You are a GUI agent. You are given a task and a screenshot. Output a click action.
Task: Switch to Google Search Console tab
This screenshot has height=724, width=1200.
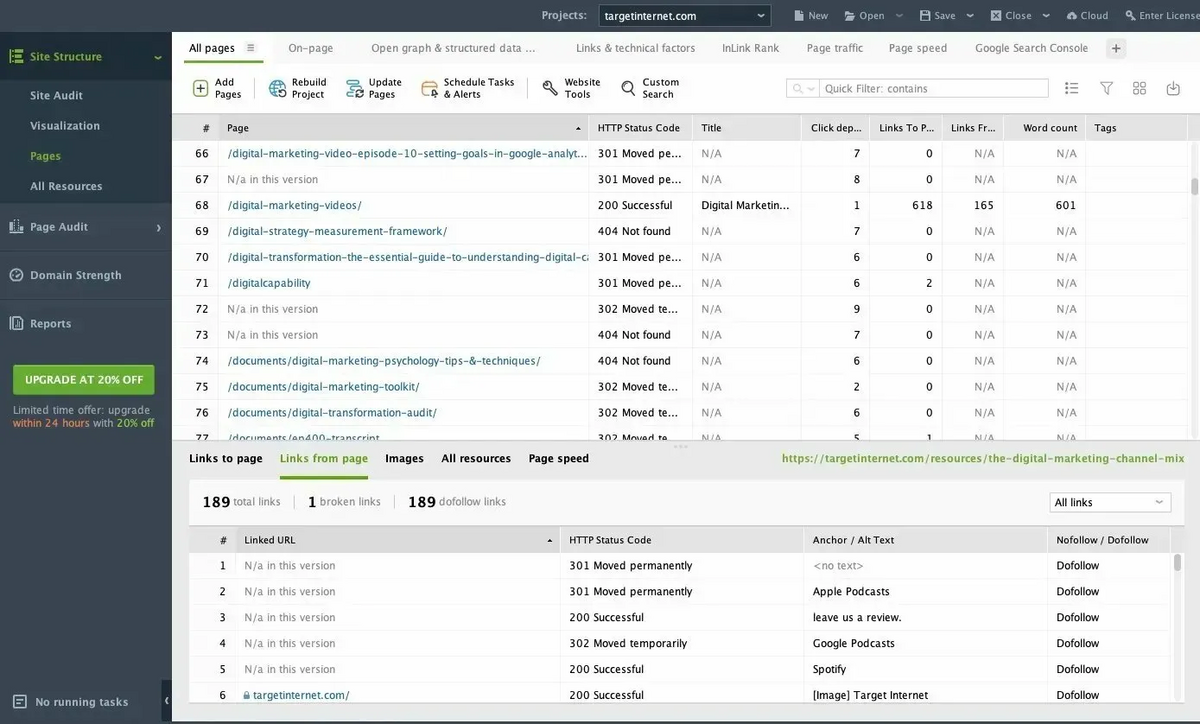point(1031,48)
